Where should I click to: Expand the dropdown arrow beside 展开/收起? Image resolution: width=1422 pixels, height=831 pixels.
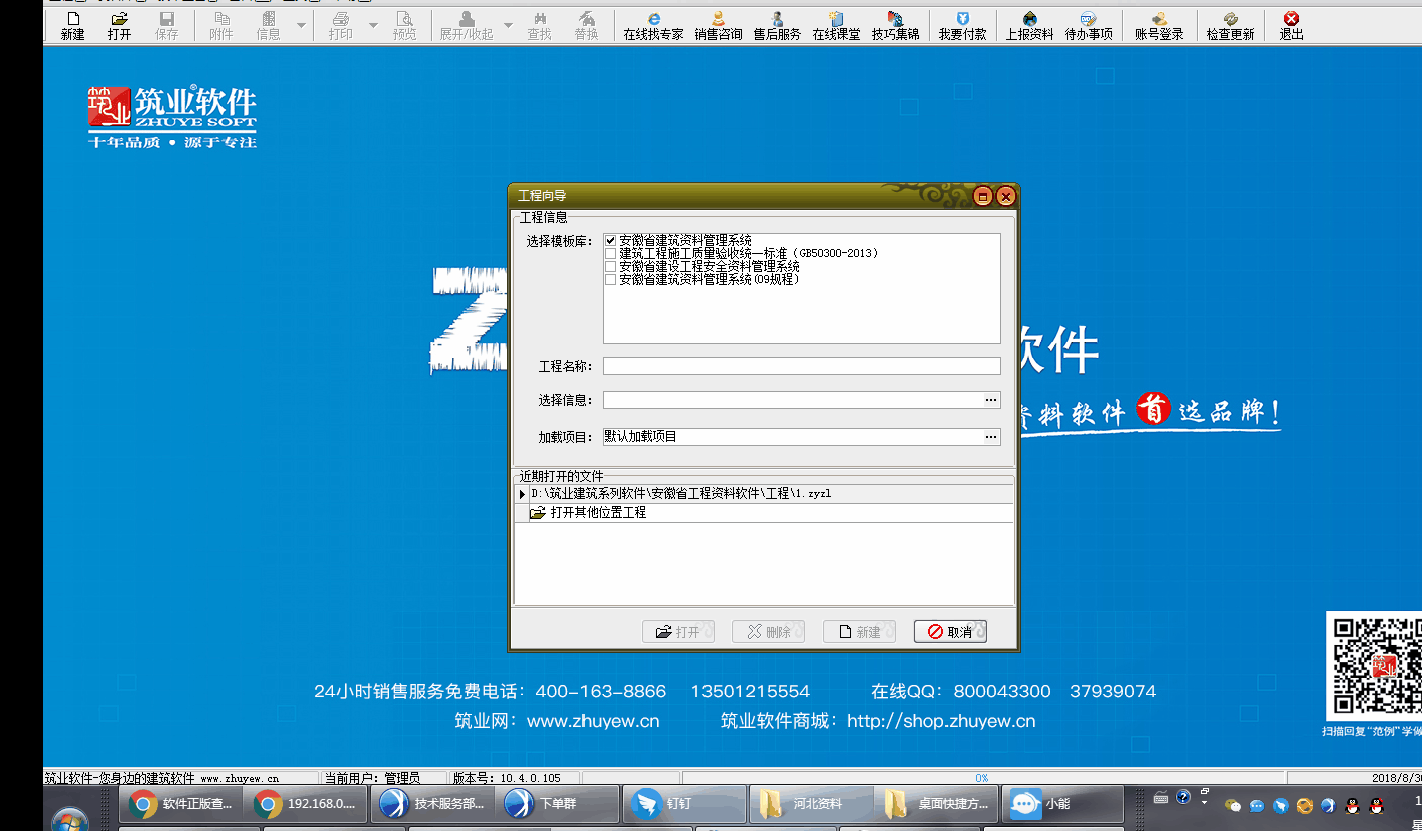click(x=508, y=25)
